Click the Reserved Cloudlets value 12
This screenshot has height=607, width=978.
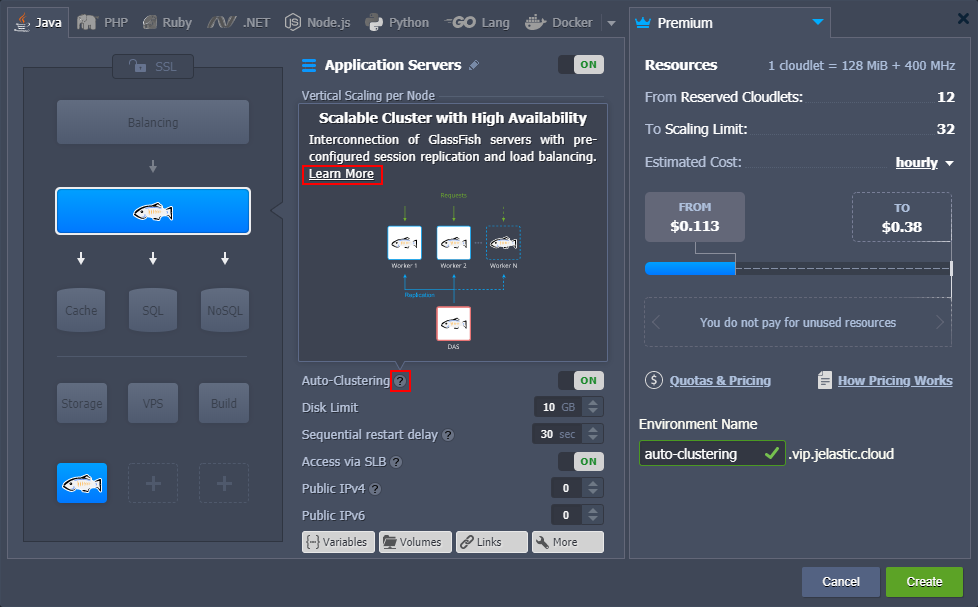click(946, 97)
